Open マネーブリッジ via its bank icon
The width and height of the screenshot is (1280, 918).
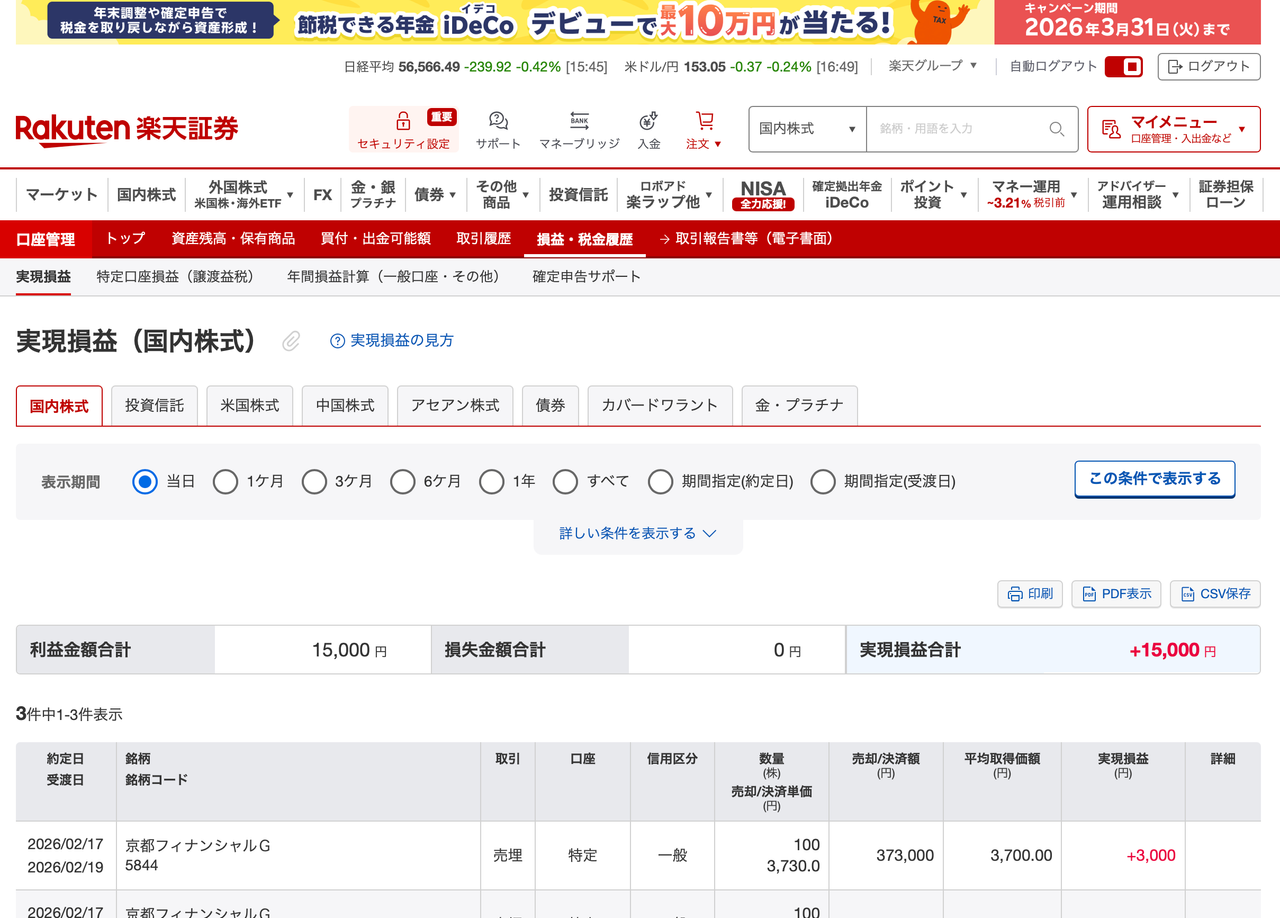click(x=578, y=120)
